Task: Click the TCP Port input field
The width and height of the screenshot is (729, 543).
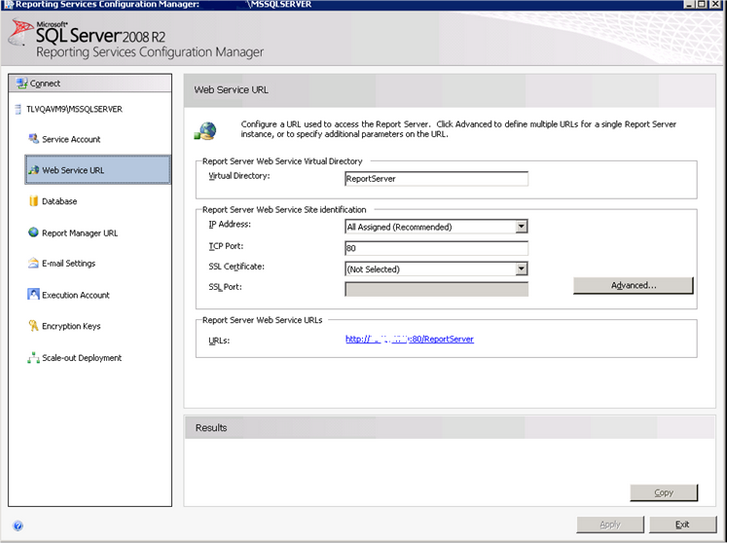Action: pos(436,248)
